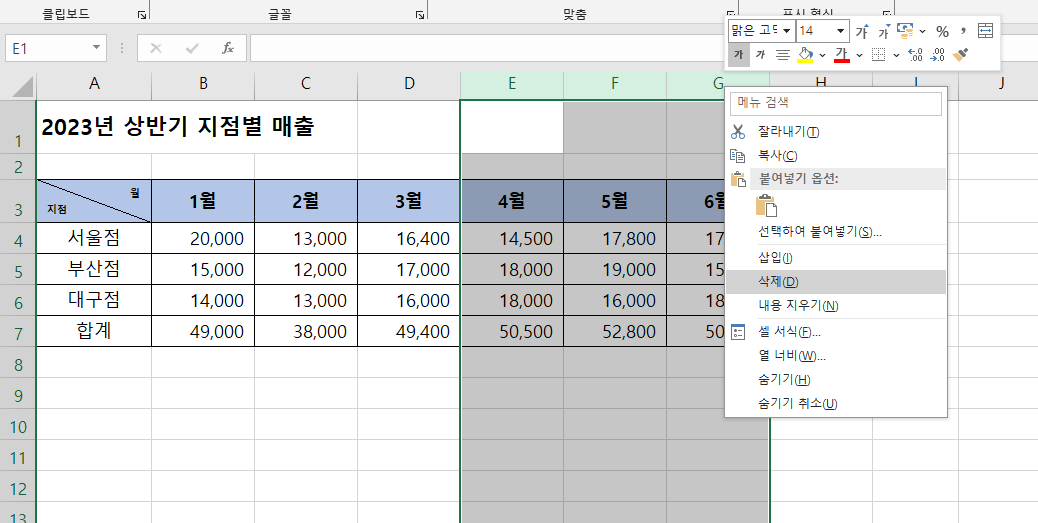Click cancel X icon in formula bar

click(156, 48)
